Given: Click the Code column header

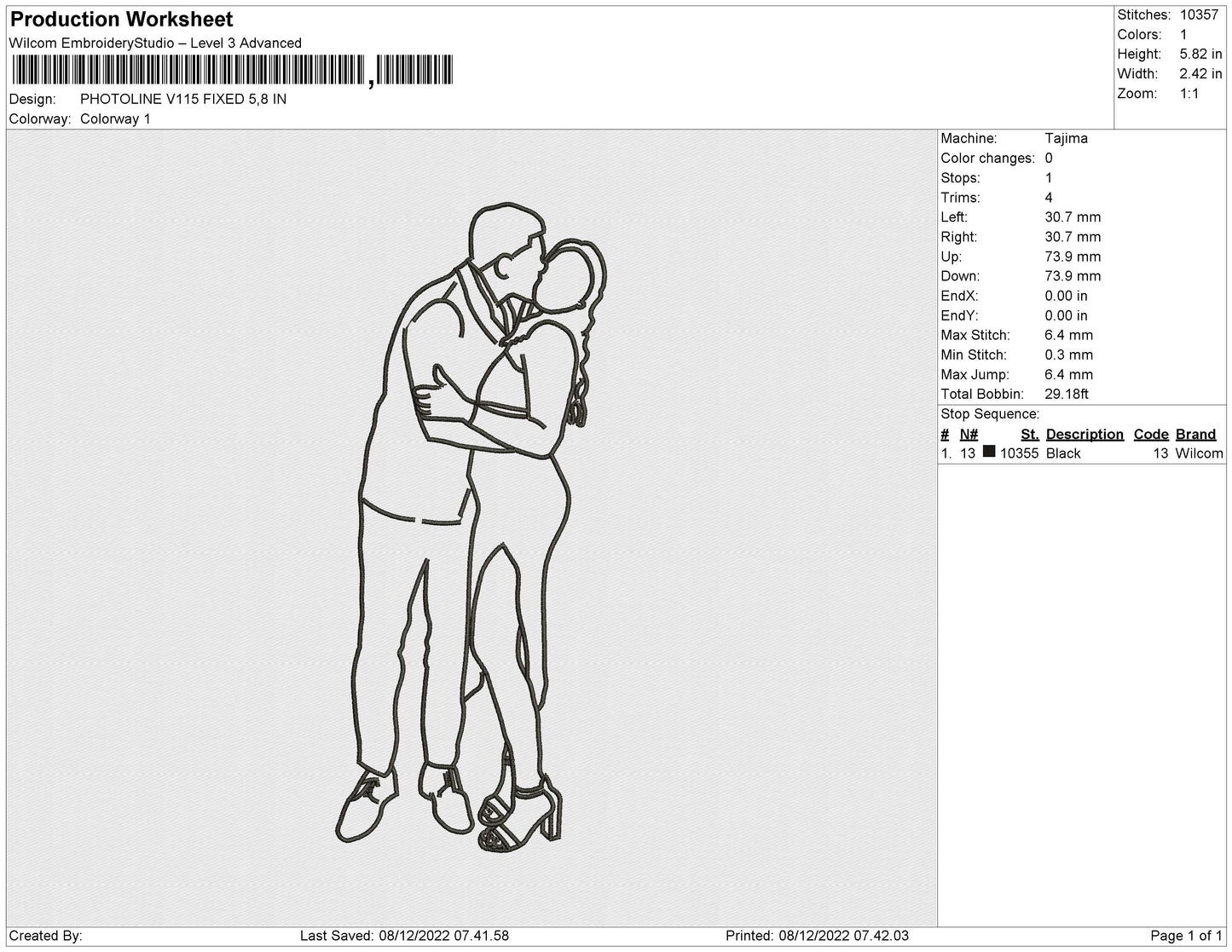Looking at the screenshot, I should [1151, 434].
